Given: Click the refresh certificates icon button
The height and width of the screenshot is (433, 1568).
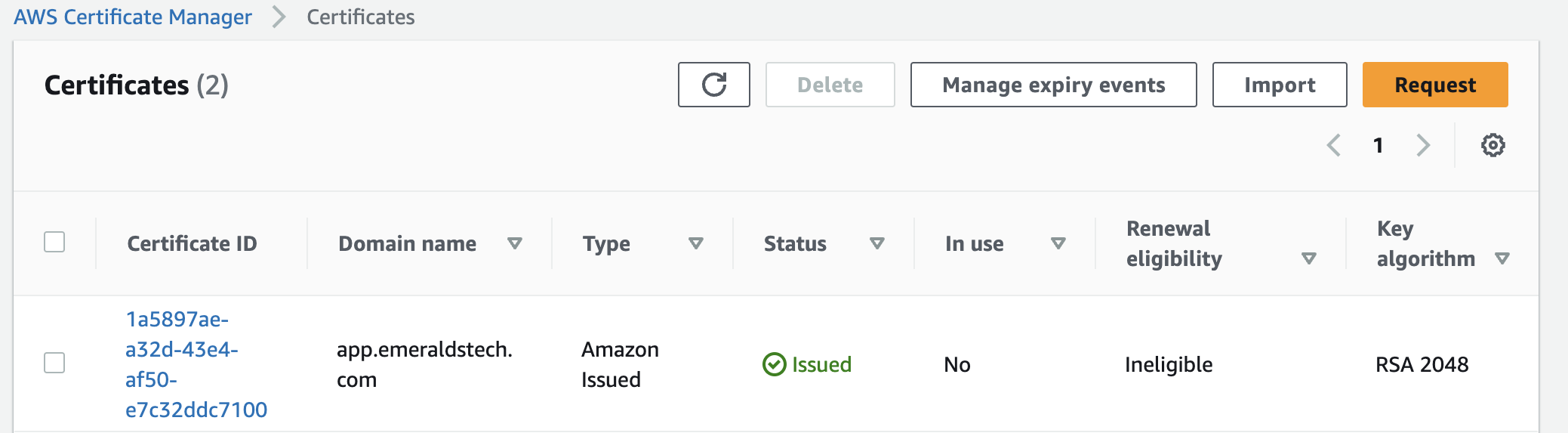Looking at the screenshot, I should pos(713,85).
